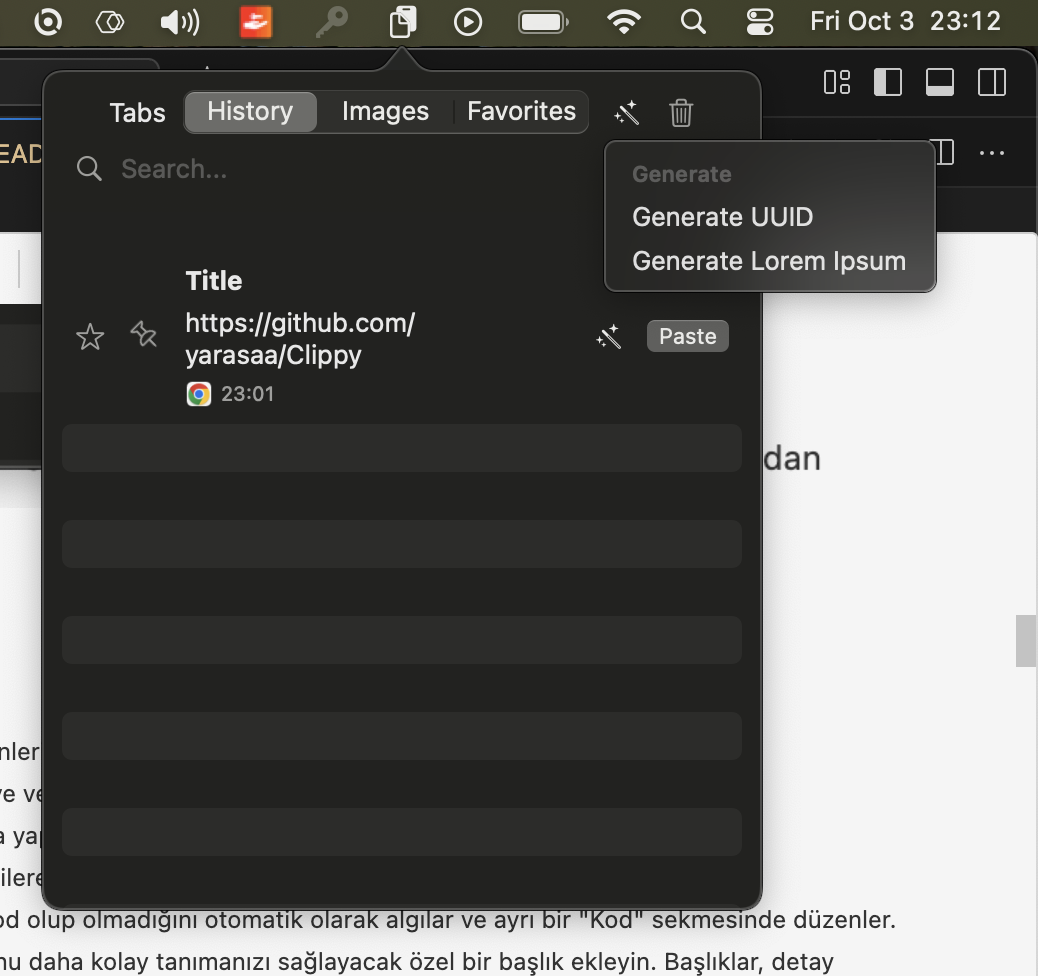Image resolution: width=1038 pixels, height=976 pixels.
Task: Click magic wand icon next to Paste button
Action: pos(610,336)
